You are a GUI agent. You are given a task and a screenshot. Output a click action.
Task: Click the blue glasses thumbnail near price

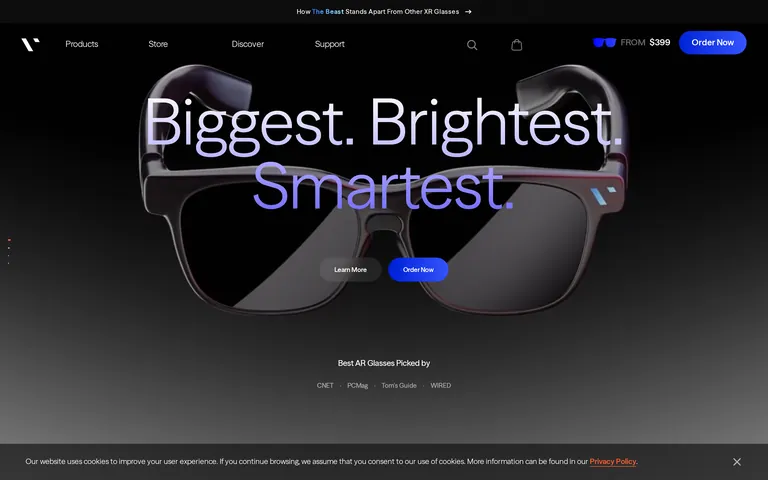pyautogui.click(x=604, y=43)
